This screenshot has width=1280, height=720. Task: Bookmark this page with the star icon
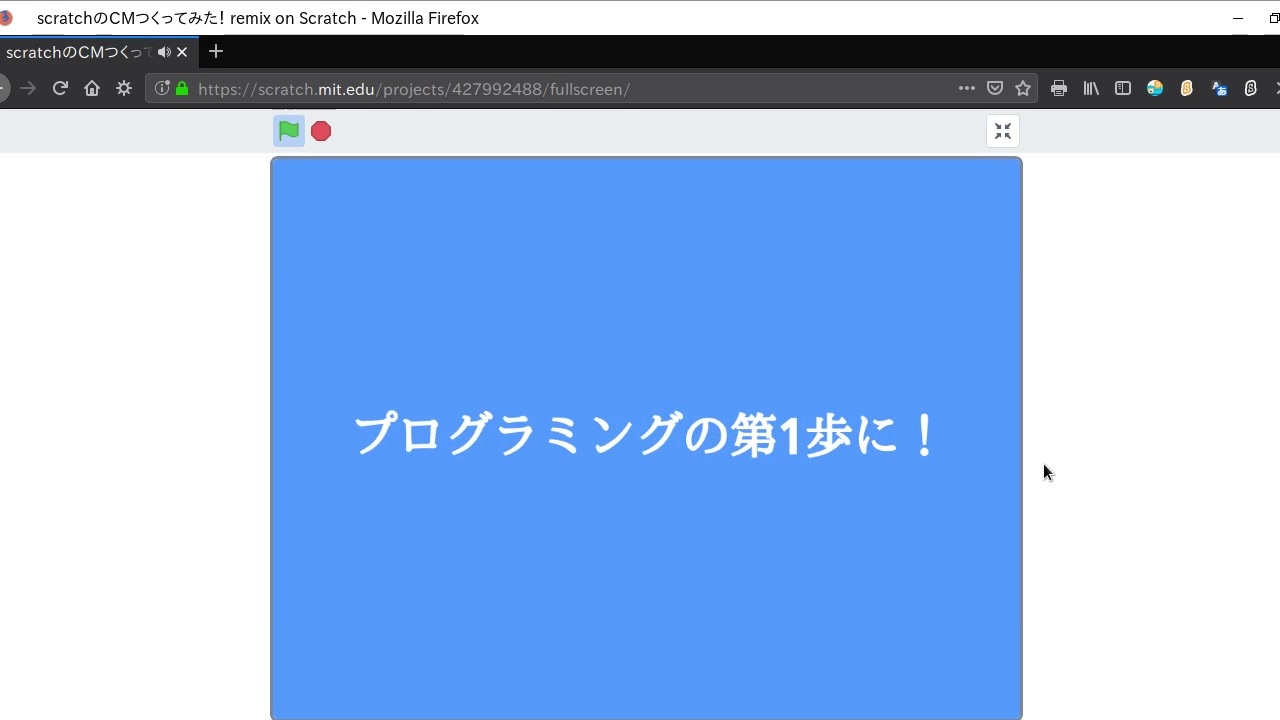pyautogui.click(x=1023, y=88)
